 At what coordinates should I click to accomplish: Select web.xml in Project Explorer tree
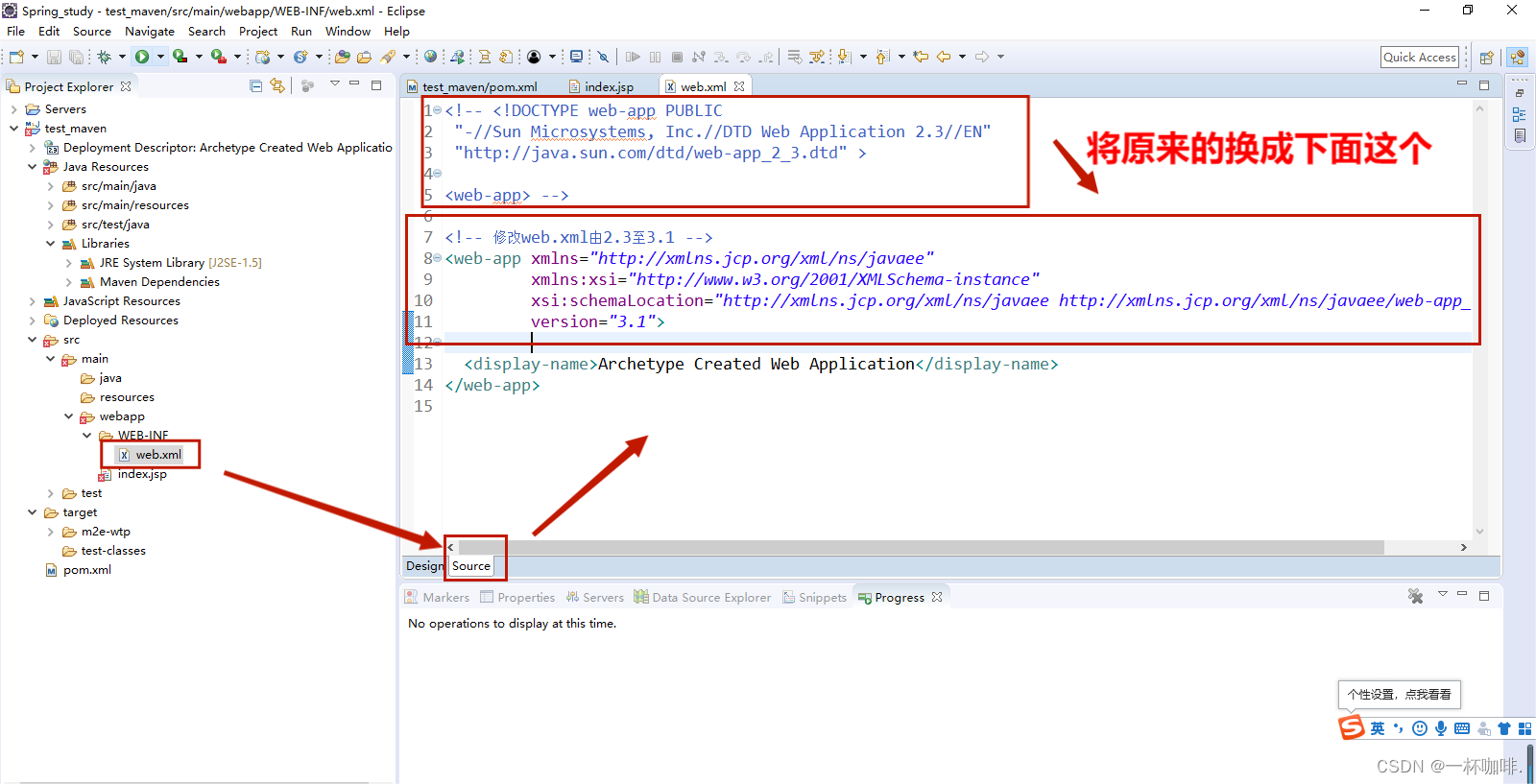[150, 454]
